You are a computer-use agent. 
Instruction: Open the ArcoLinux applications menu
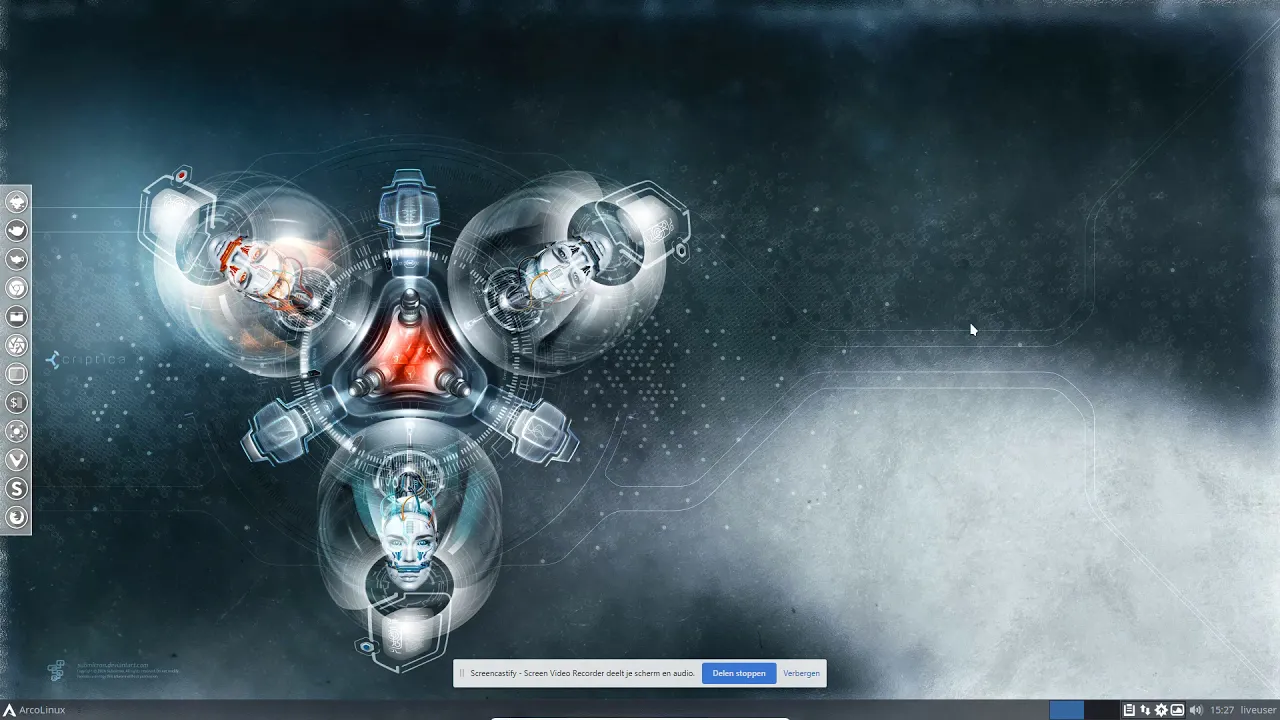click(x=34, y=710)
